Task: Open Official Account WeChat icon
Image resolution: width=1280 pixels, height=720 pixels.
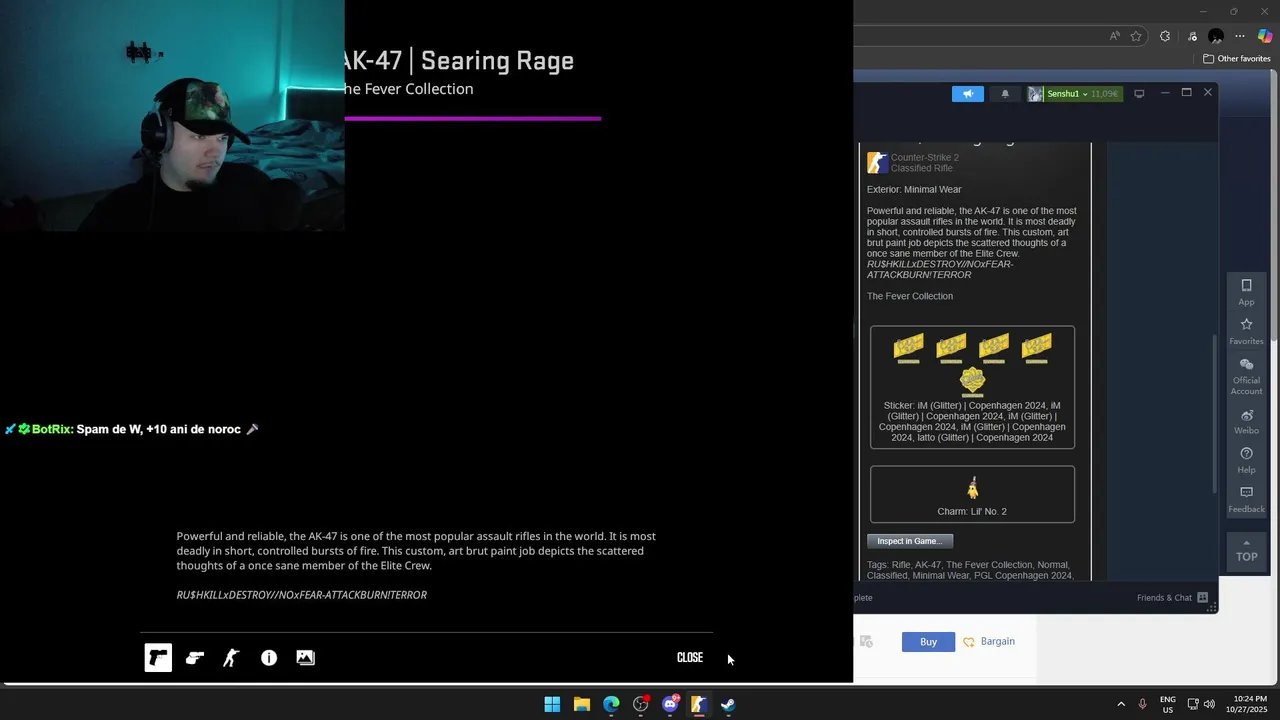Action: (1246, 376)
